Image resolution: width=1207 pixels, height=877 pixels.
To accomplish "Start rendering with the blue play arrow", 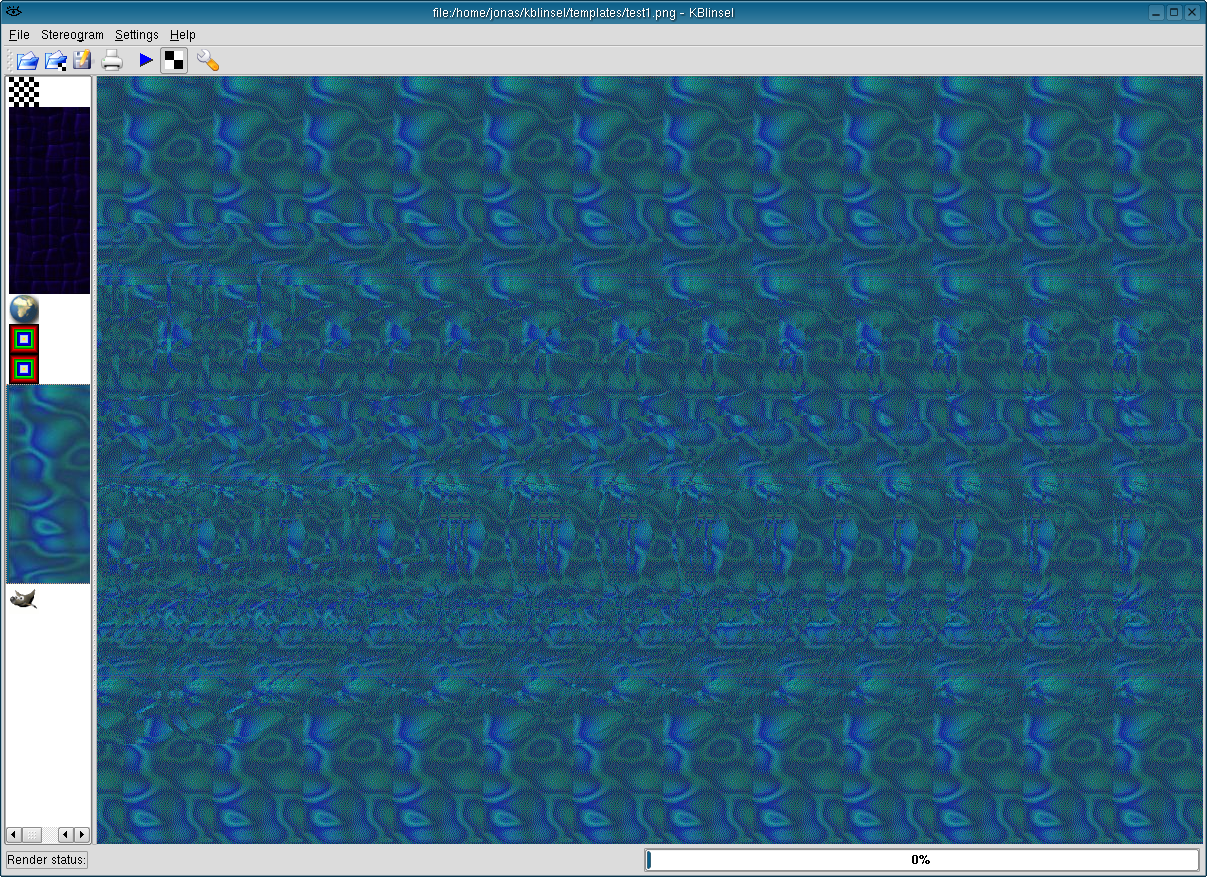I will click(x=146, y=60).
